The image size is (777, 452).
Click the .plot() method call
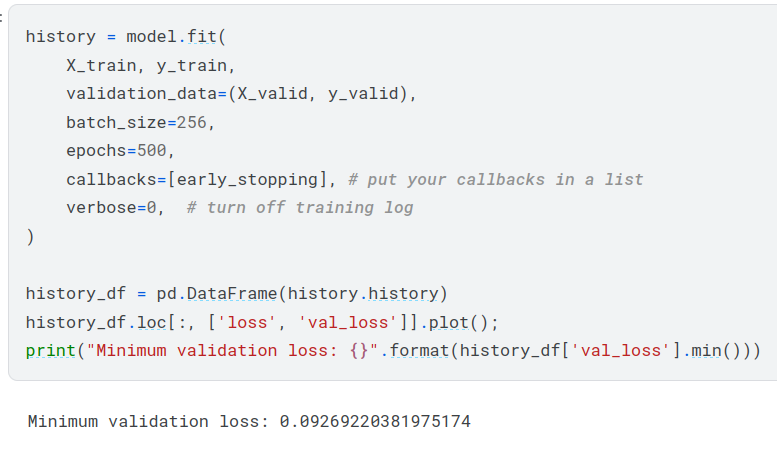[467, 322]
